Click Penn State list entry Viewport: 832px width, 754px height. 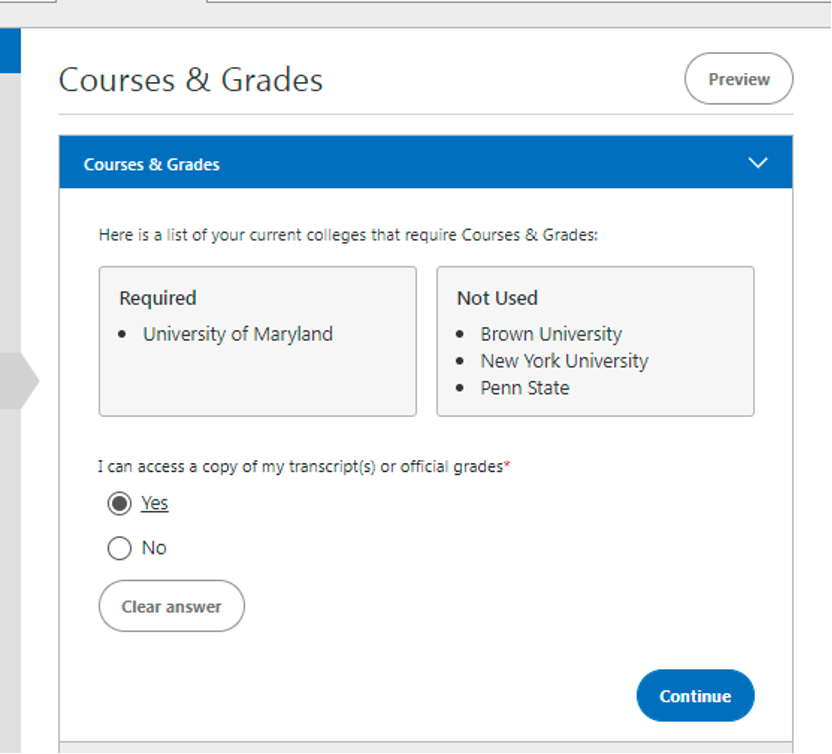tap(525, 388)
